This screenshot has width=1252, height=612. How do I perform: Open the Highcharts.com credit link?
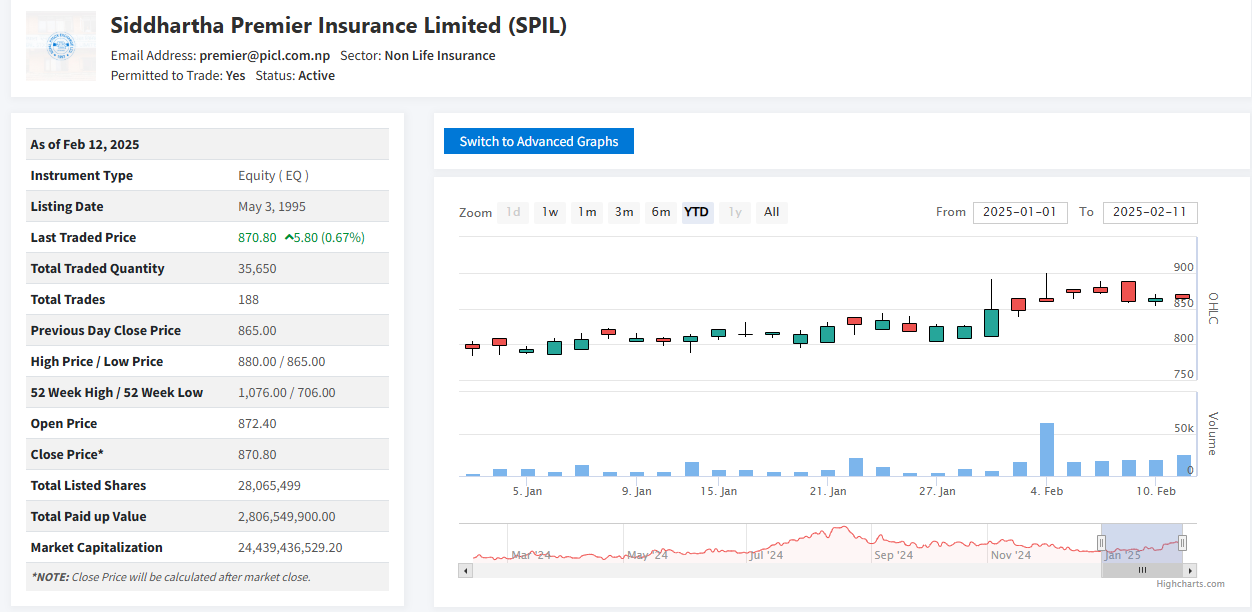[1190, 584]
